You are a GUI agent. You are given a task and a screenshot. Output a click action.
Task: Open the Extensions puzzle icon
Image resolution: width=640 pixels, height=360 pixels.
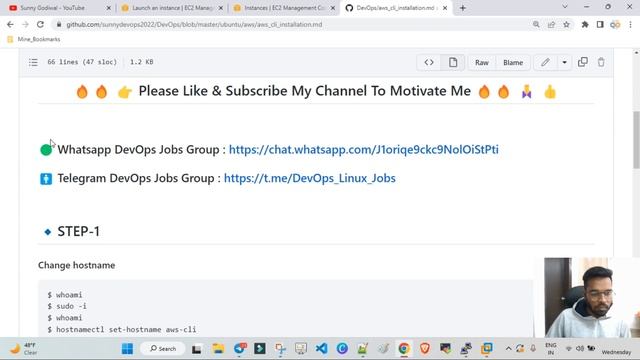click(585, 24)
